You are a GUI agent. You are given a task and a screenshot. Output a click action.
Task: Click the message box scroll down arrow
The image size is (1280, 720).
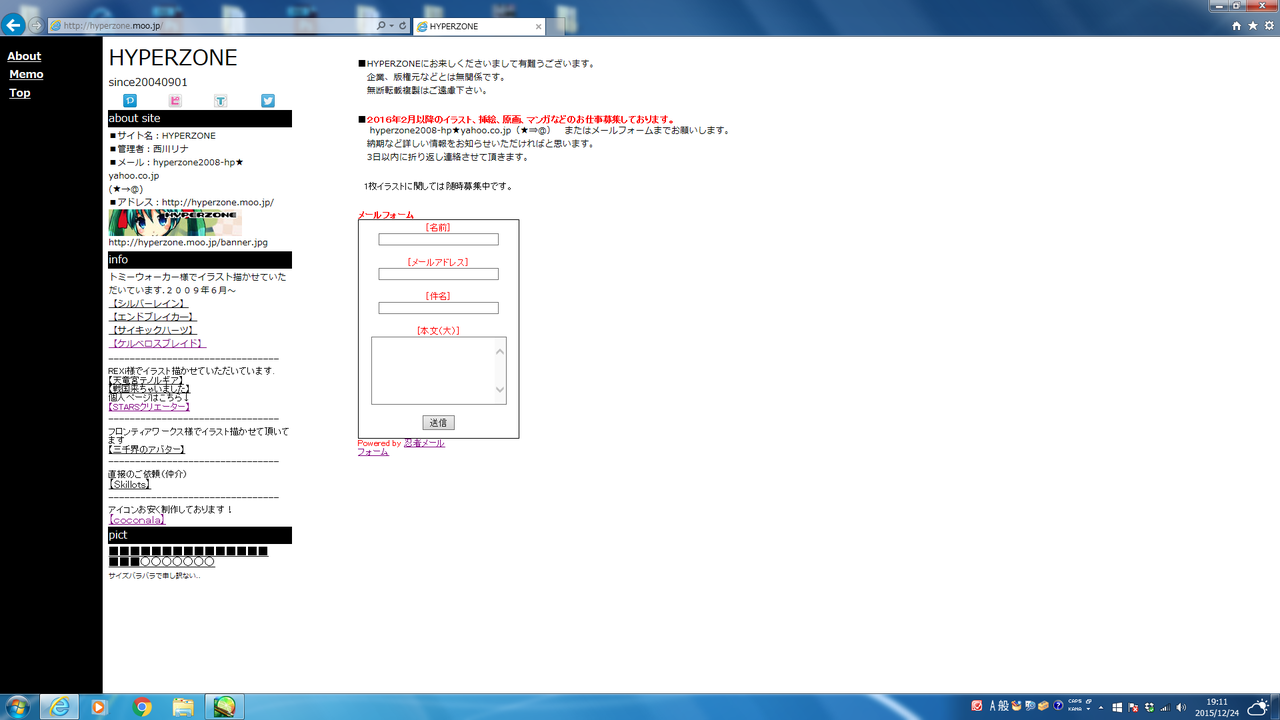501,390
